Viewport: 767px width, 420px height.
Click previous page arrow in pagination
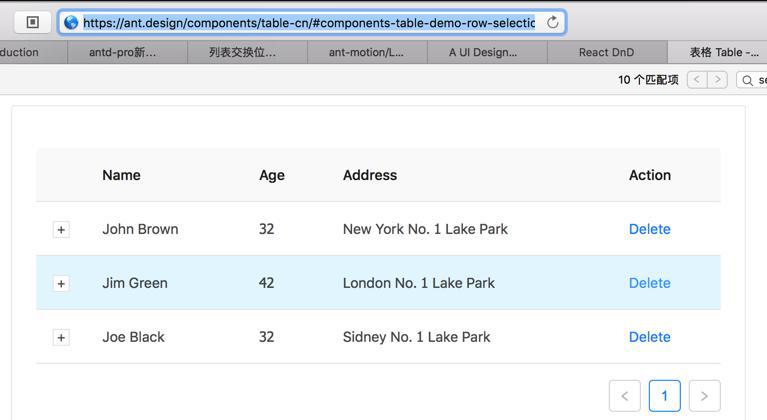(625, 396)
